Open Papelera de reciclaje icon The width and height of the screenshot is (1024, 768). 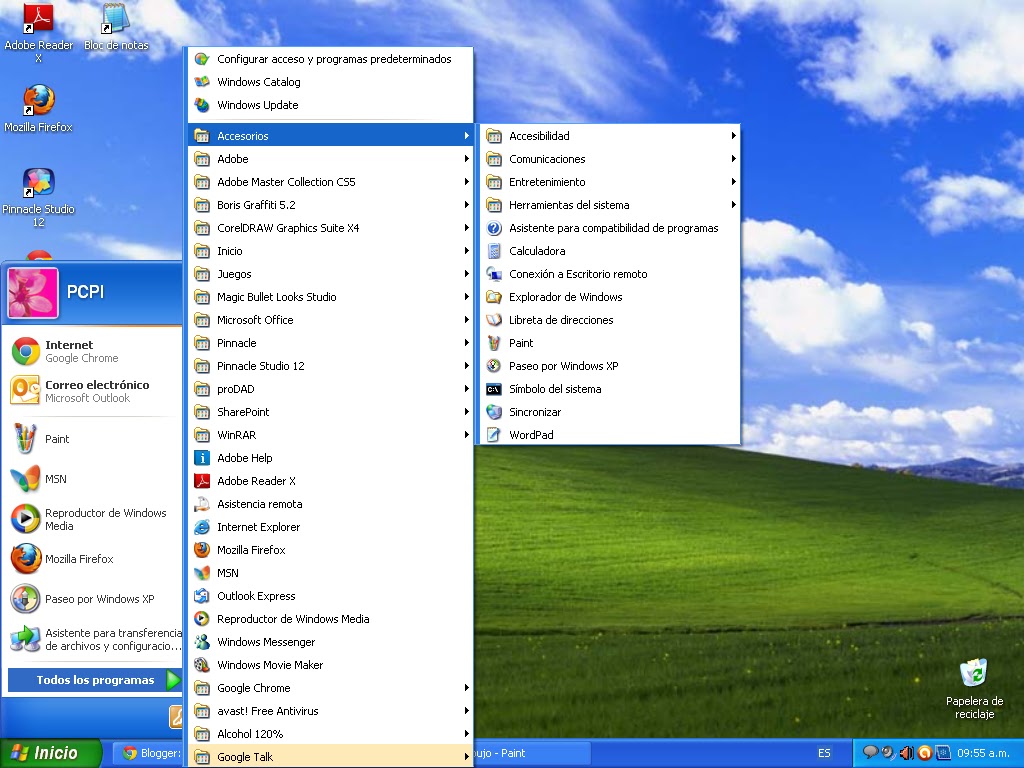[974, 673]
